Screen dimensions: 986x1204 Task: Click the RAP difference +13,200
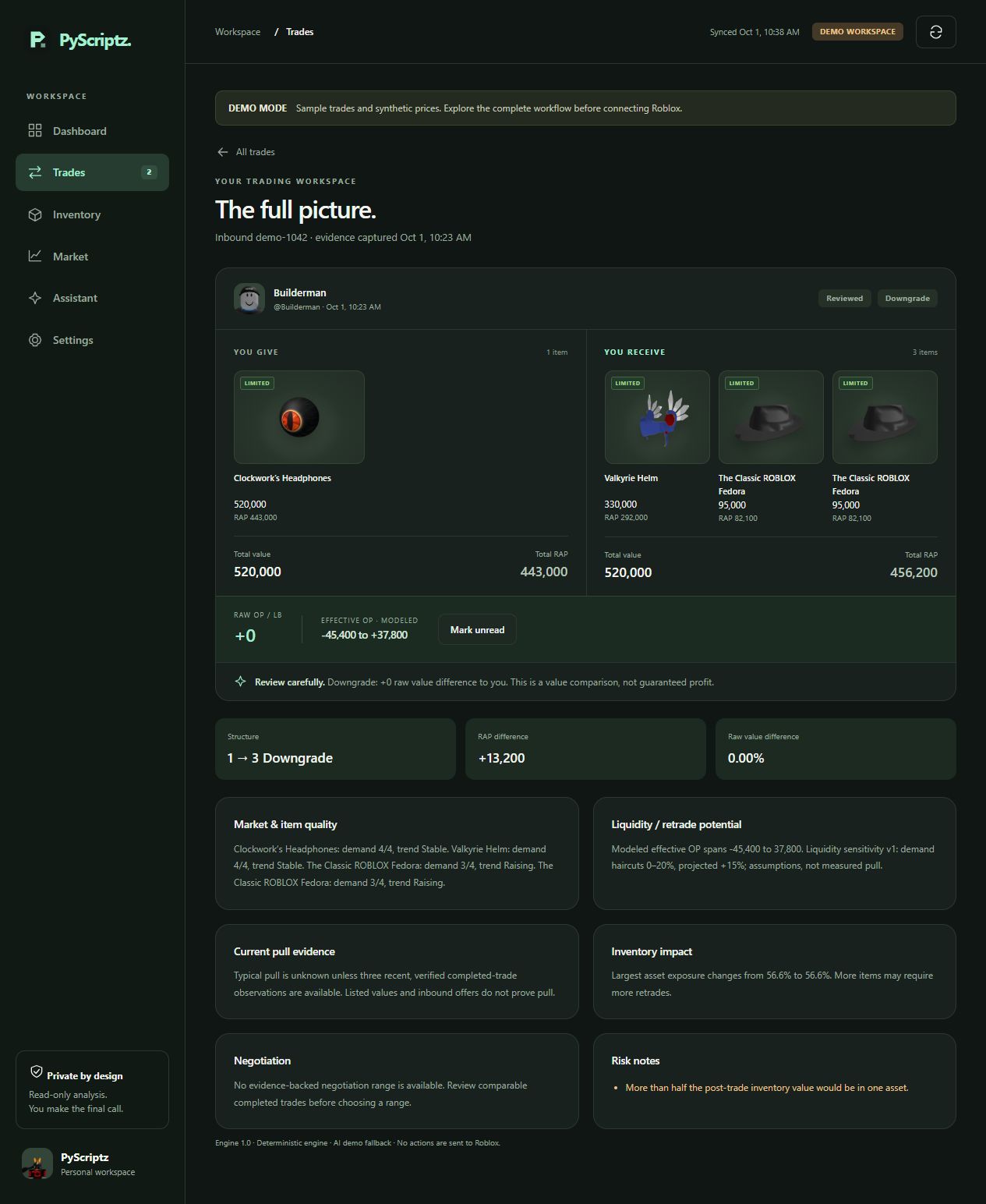(501, 758)
